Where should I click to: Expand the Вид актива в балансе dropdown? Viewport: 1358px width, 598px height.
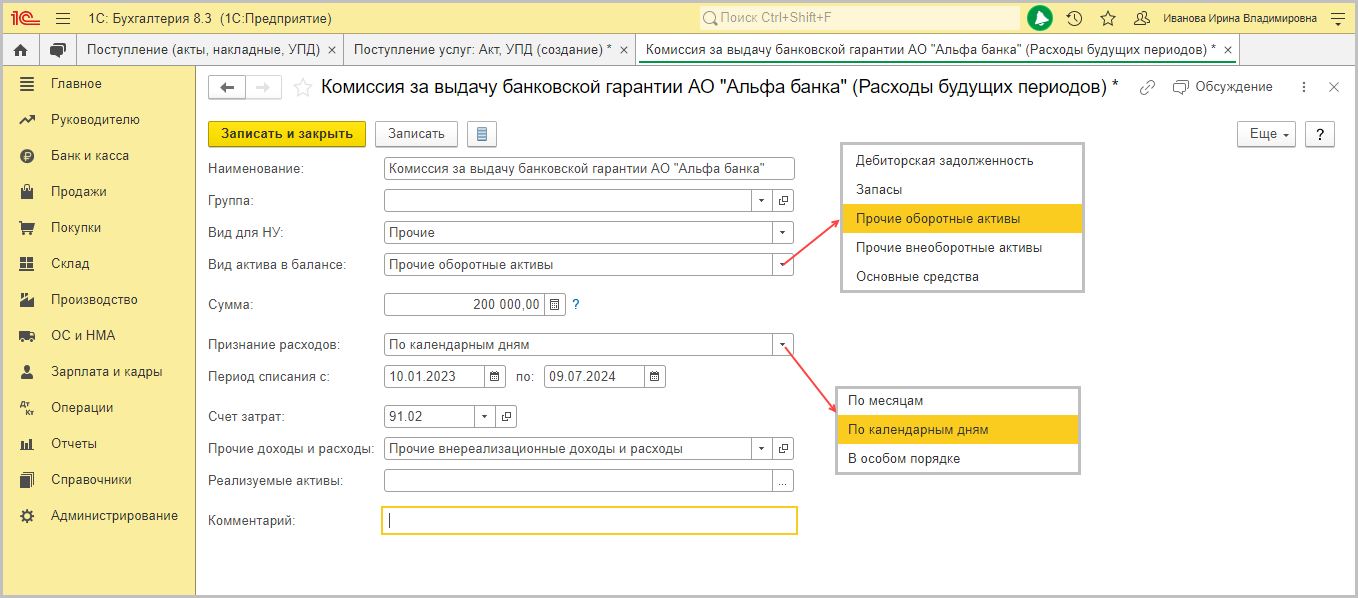(782, 265)
